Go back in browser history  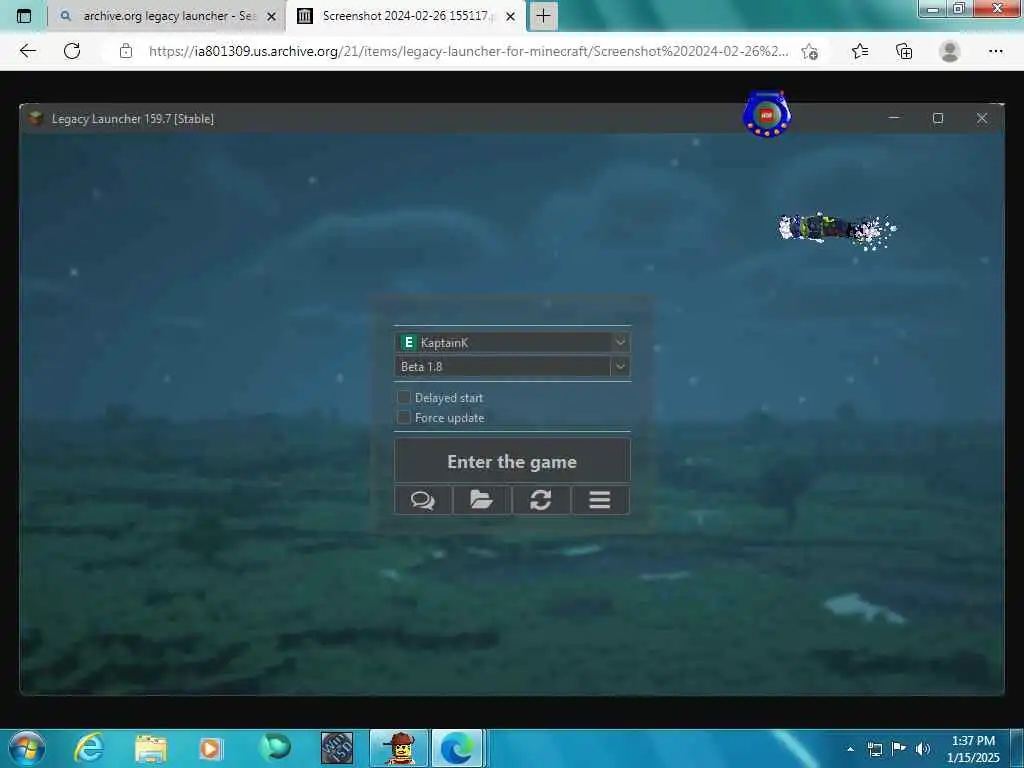pyautogui.click(x=27, y=51)
